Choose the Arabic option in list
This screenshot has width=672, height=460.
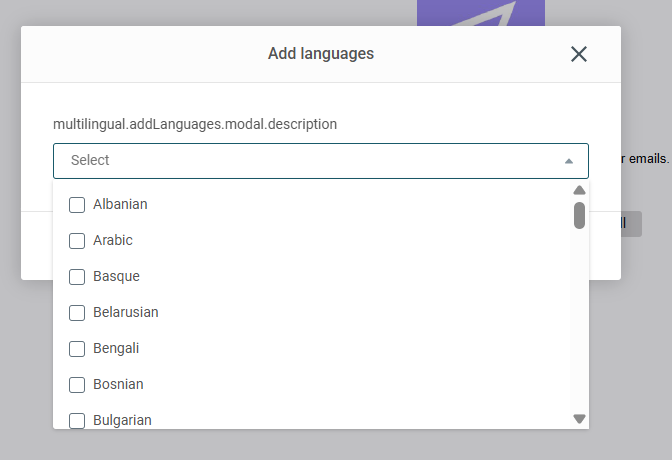click(113, 240)
